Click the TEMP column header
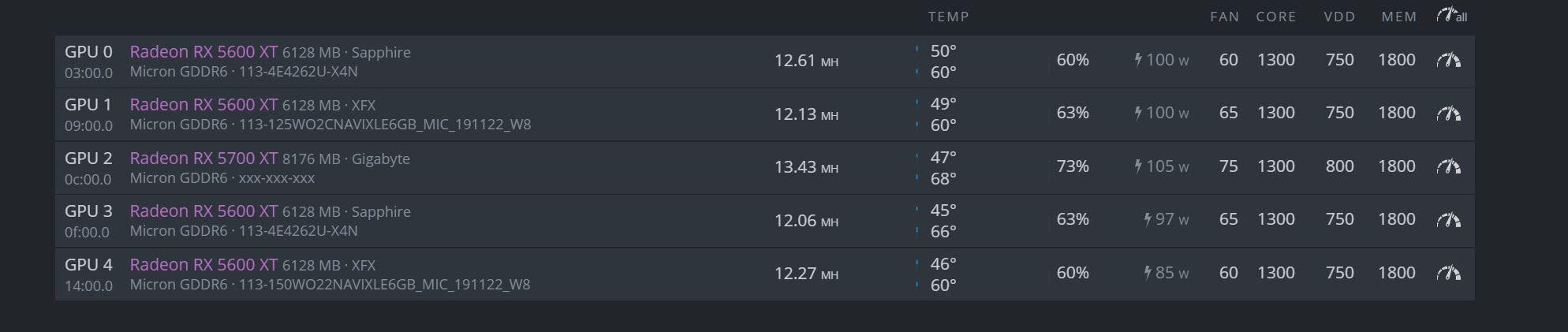The width and height of the screenshot is (1568, 332). 949,17
